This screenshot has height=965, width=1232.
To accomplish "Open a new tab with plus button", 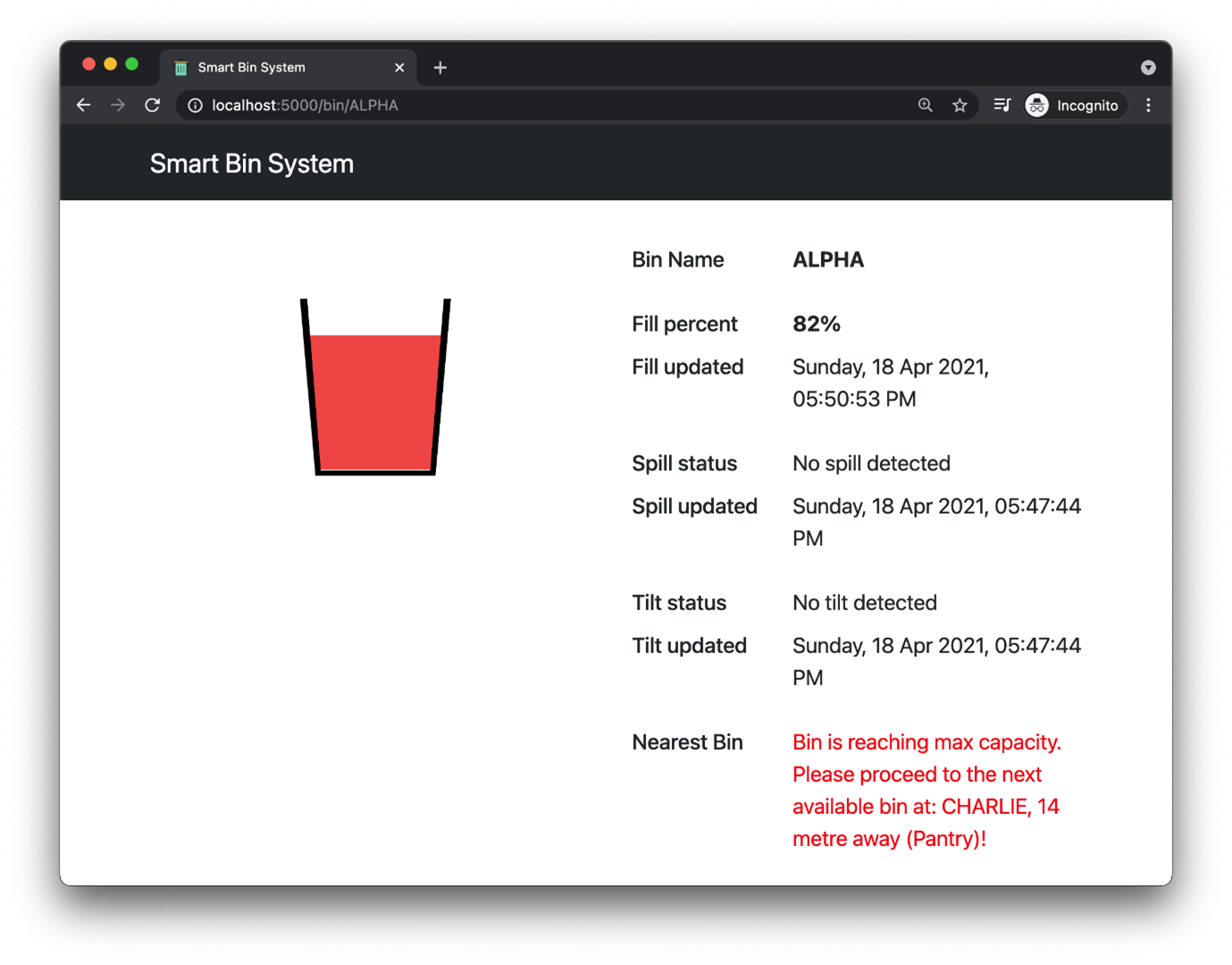I will coord(440,68).
